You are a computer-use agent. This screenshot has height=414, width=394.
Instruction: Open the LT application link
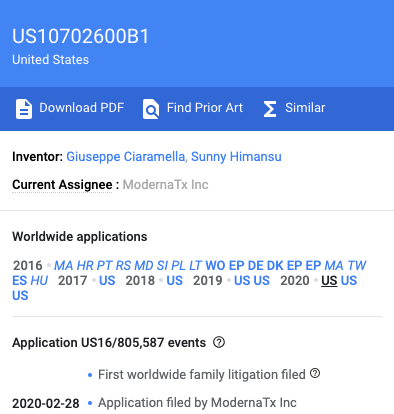pos(195,266)
